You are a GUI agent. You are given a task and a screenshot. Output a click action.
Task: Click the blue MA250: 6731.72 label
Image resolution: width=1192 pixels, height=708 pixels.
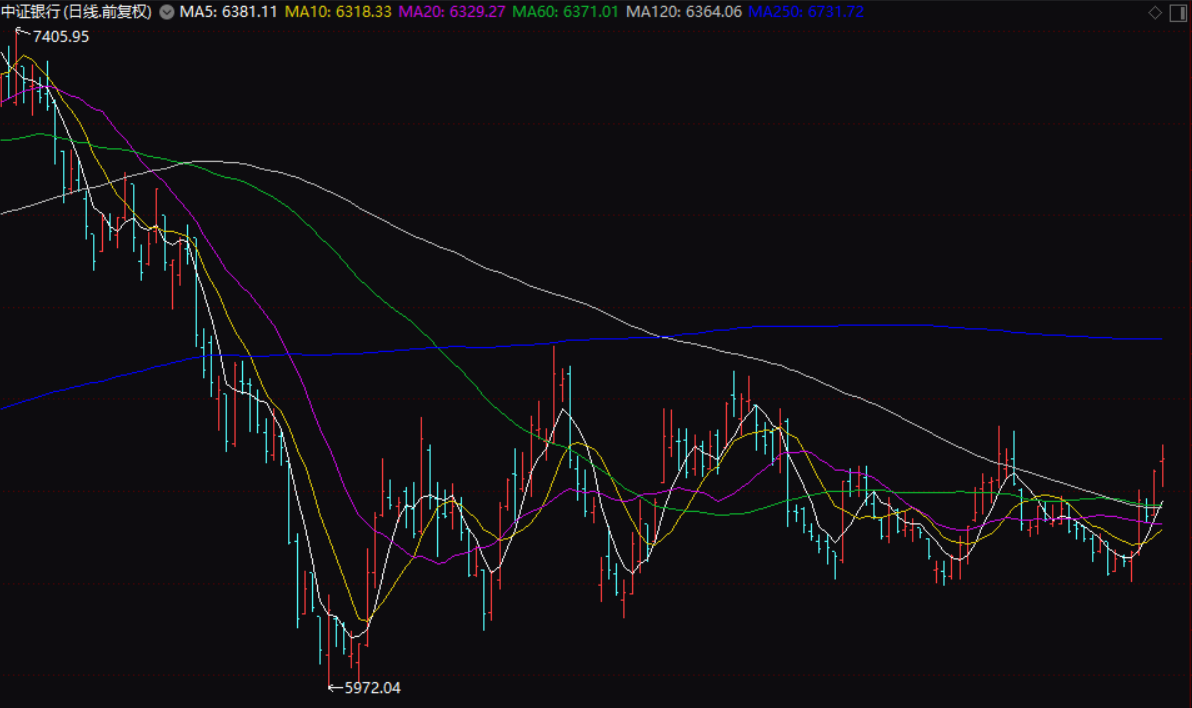click(806, 12)
